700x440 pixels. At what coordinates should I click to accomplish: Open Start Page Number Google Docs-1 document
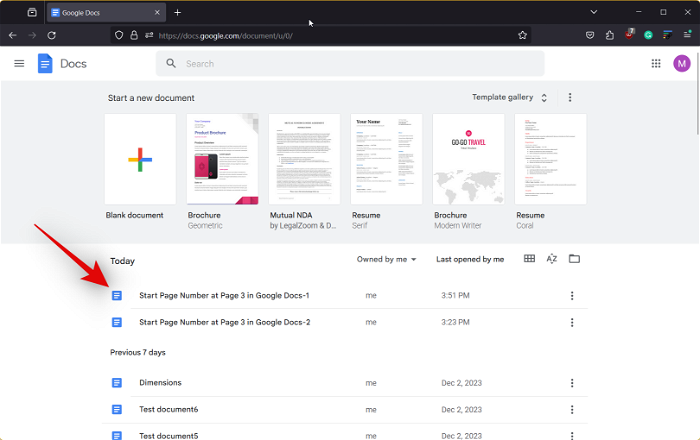[x=224, y=295]
